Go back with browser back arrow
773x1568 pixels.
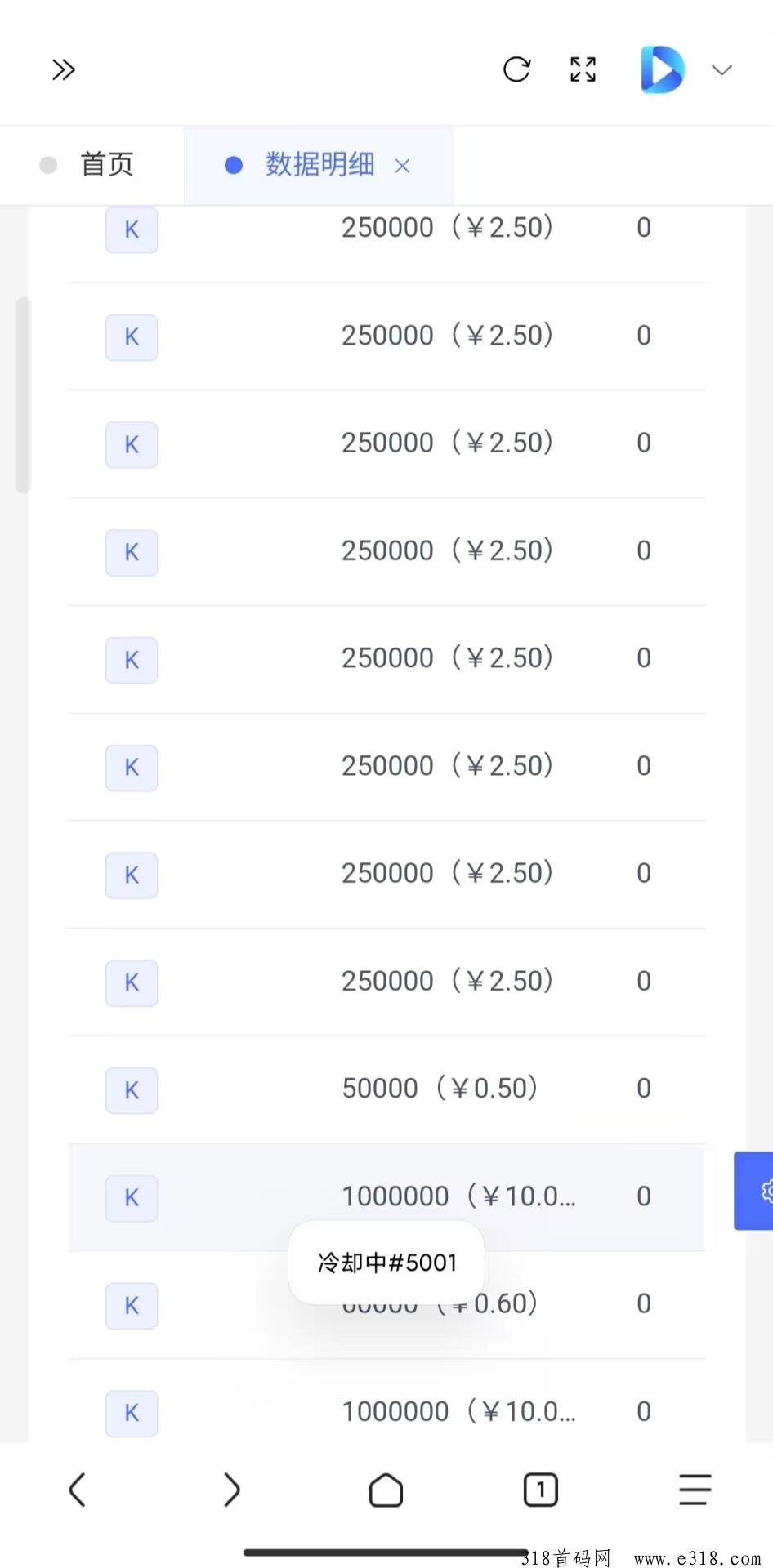(x=78, y=1490)
